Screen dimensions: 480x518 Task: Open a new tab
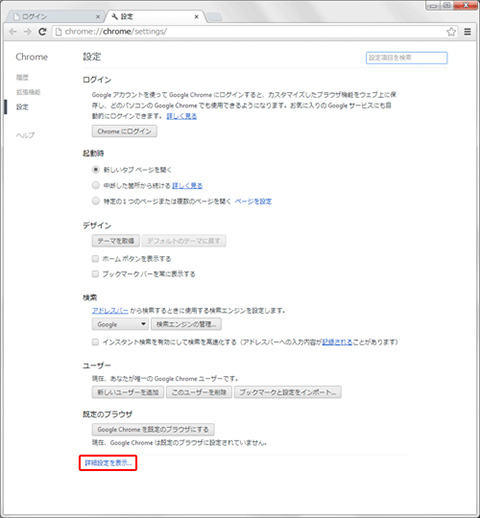pyautogui.click(x=214, y=17)
